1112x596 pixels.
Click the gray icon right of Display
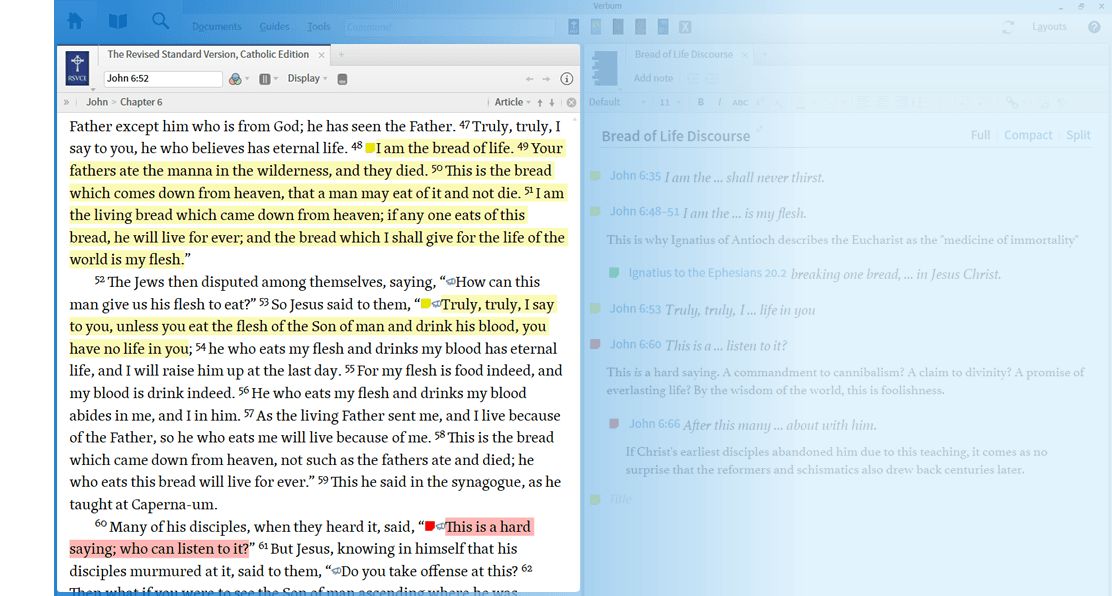pos(342,79)
